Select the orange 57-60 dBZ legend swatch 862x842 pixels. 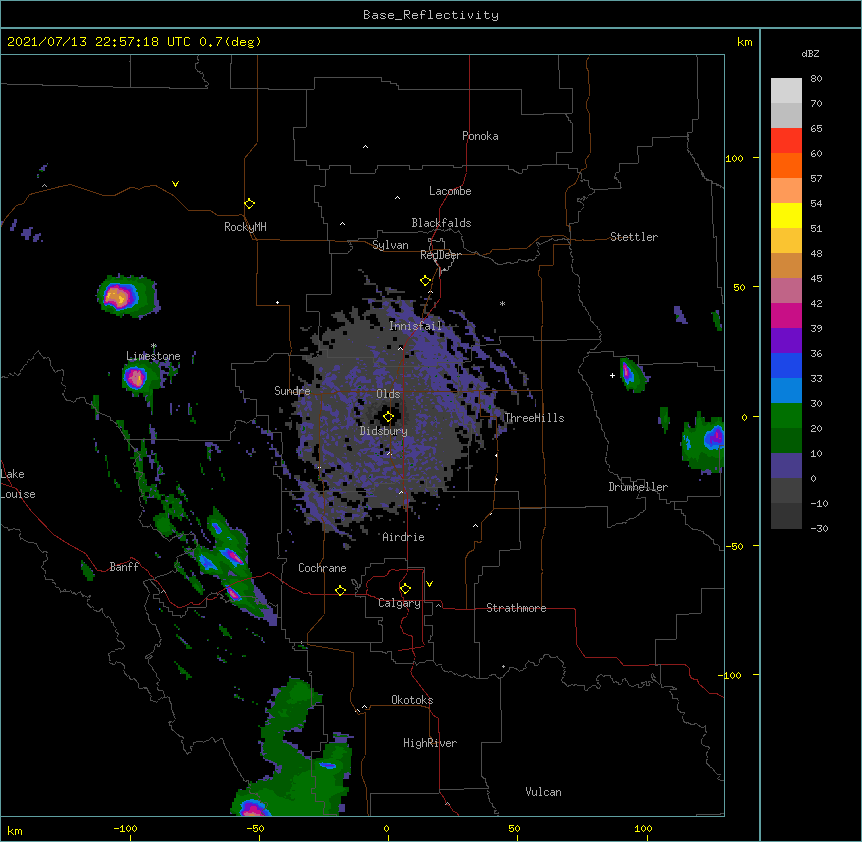pyautogui.click(x=786, y=165)
